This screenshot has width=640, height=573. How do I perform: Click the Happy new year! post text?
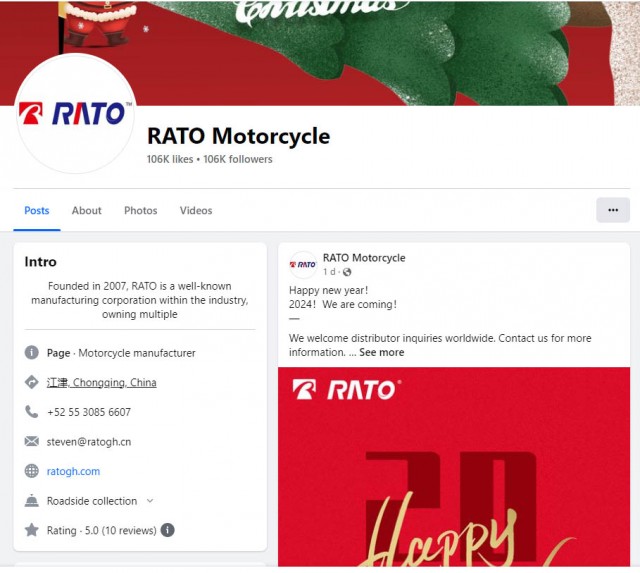click(329, 290)
